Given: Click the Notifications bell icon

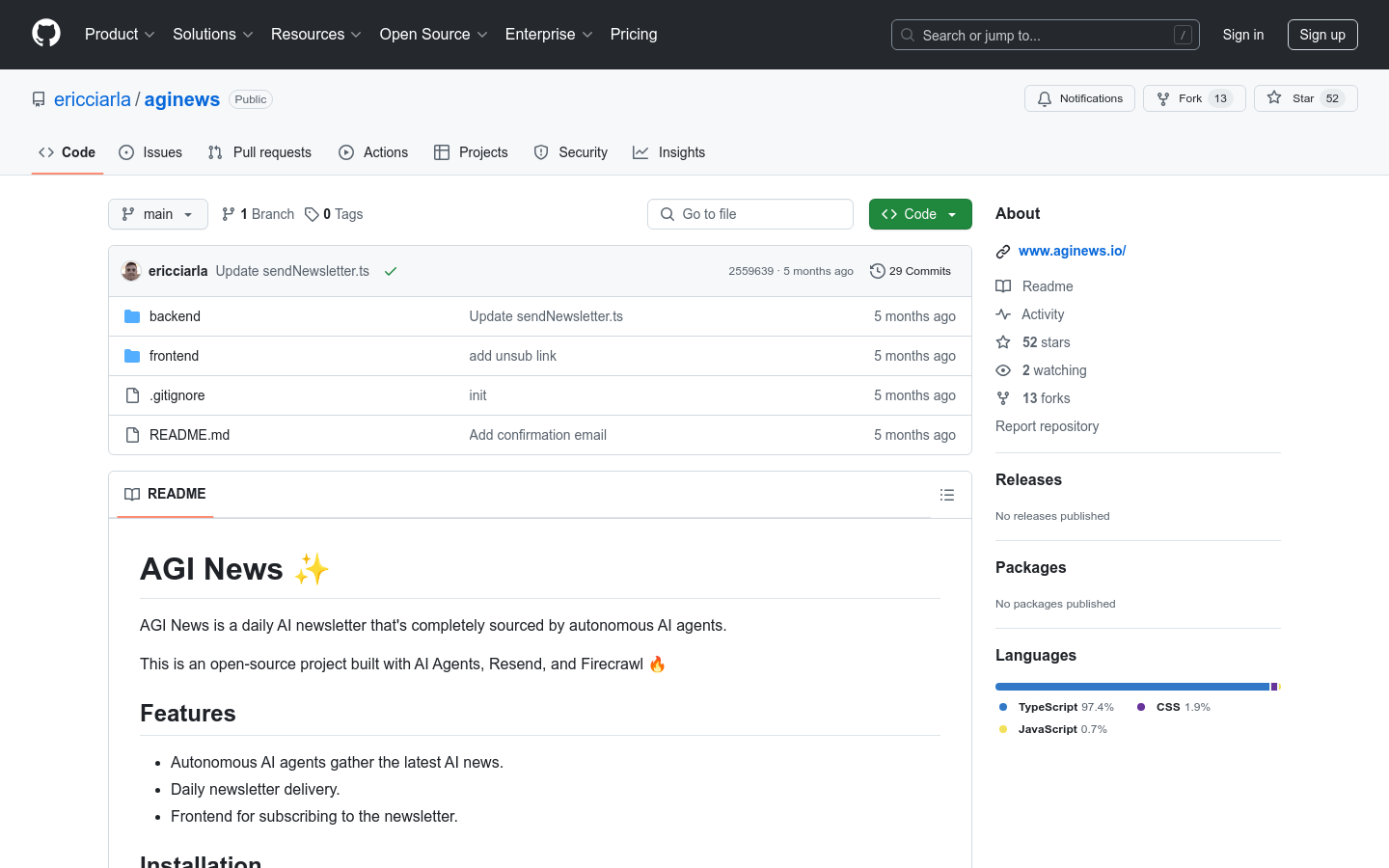Looking at the screenshot, I should coord(1045,98).
